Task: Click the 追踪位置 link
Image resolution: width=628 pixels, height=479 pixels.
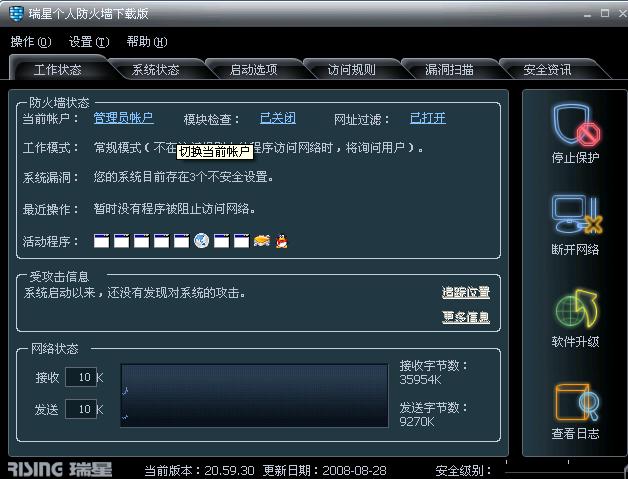Action: coord(466,292)
